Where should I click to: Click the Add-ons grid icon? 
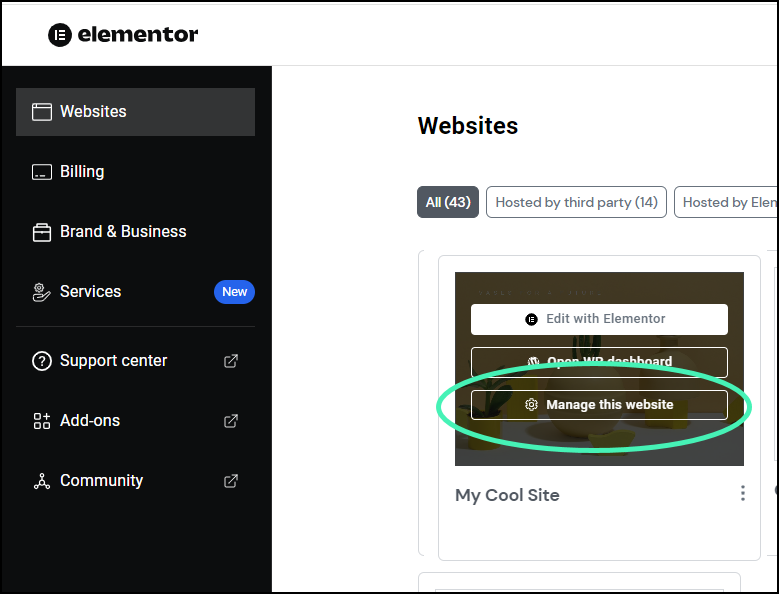tap(41, 421)
